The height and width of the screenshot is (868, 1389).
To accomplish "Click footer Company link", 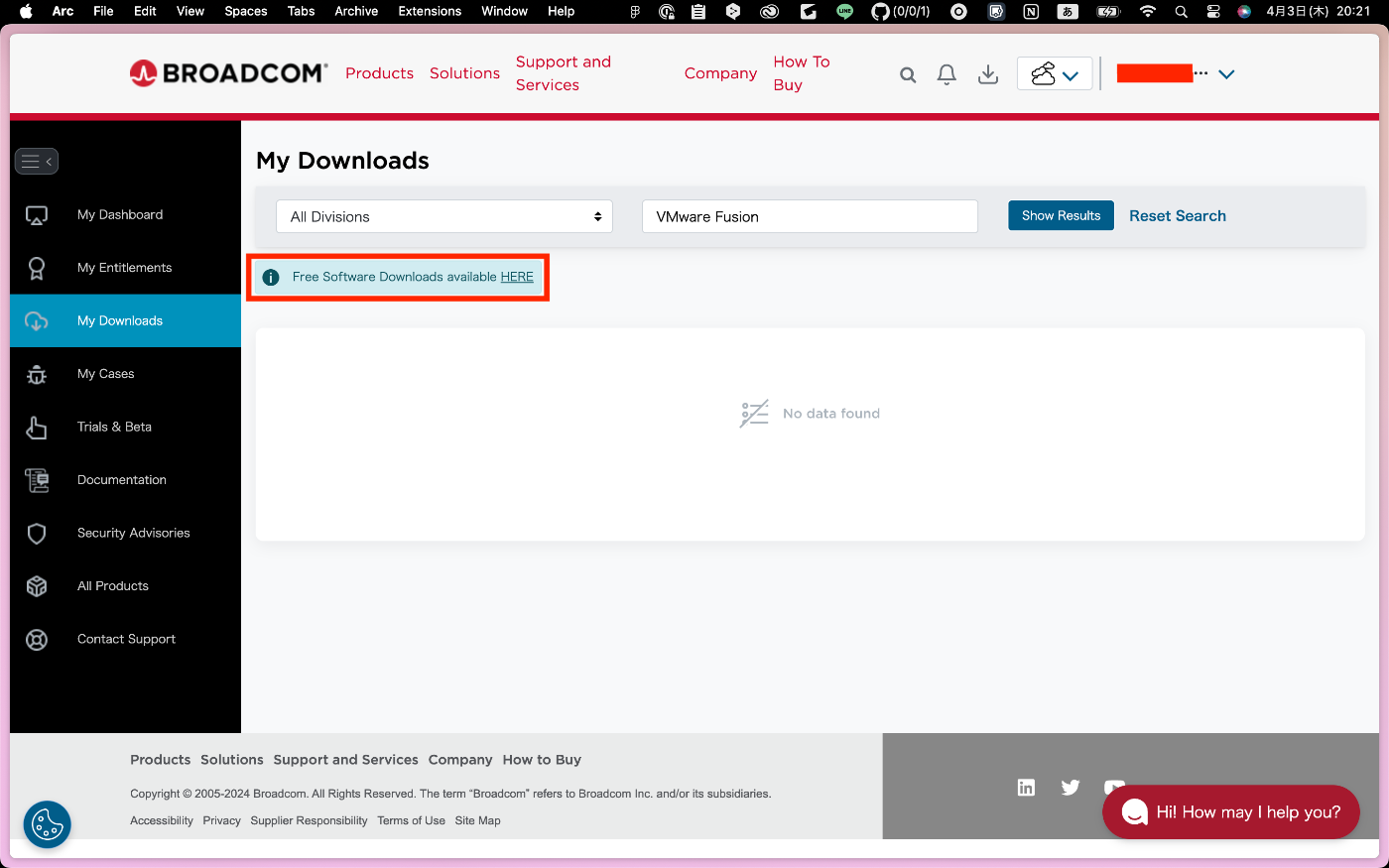I will pyautogui.click(x=460, y=760).
